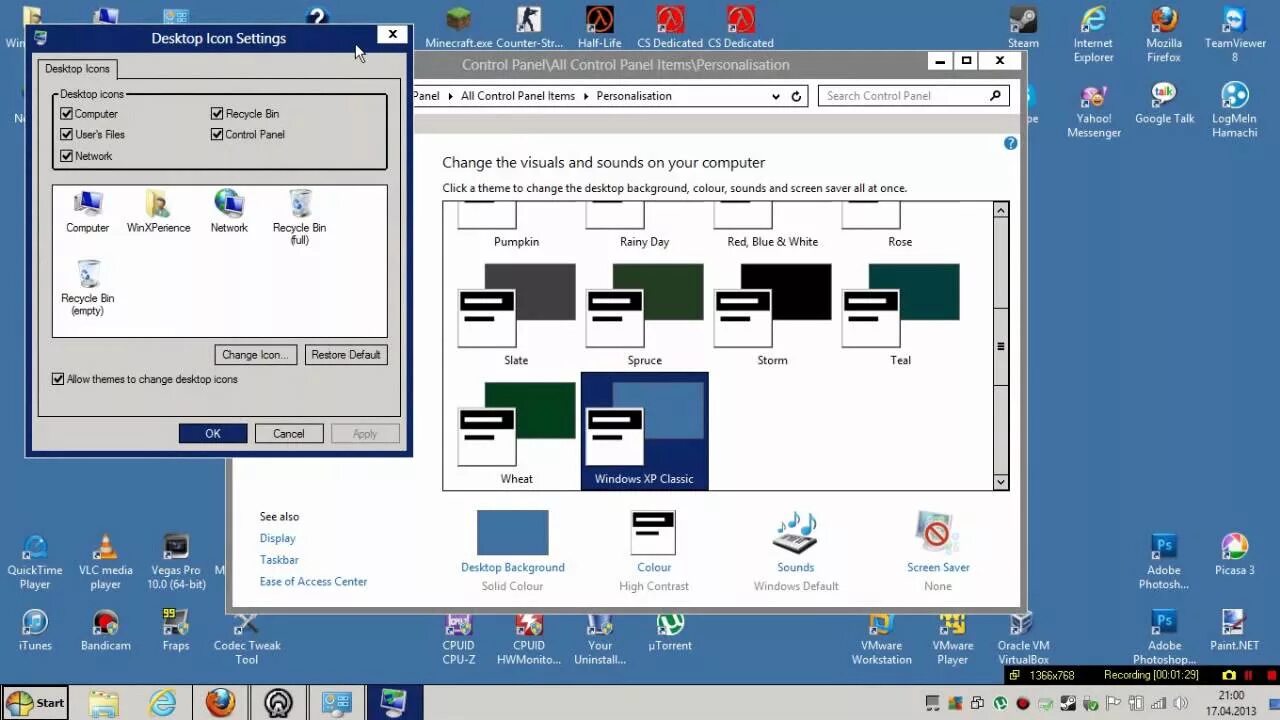Image resolution: width=1280 pixels, height=720 pixels.
Task: Open the Taskbar link under See also
Action: 279,560
